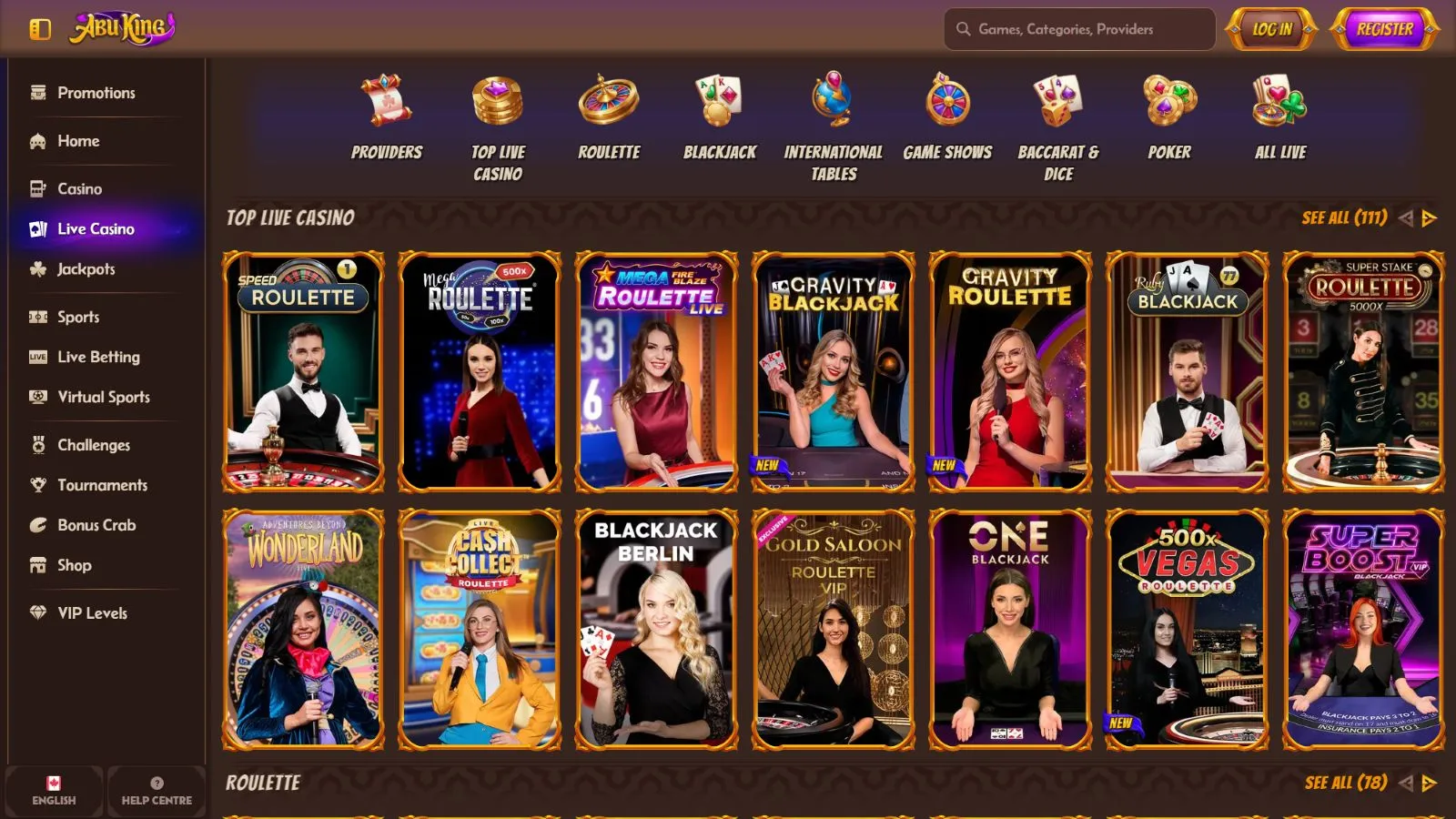Open the Game Shows wheel icon
This screenshot has height=819, width=1456.
(x=947, y=100)
